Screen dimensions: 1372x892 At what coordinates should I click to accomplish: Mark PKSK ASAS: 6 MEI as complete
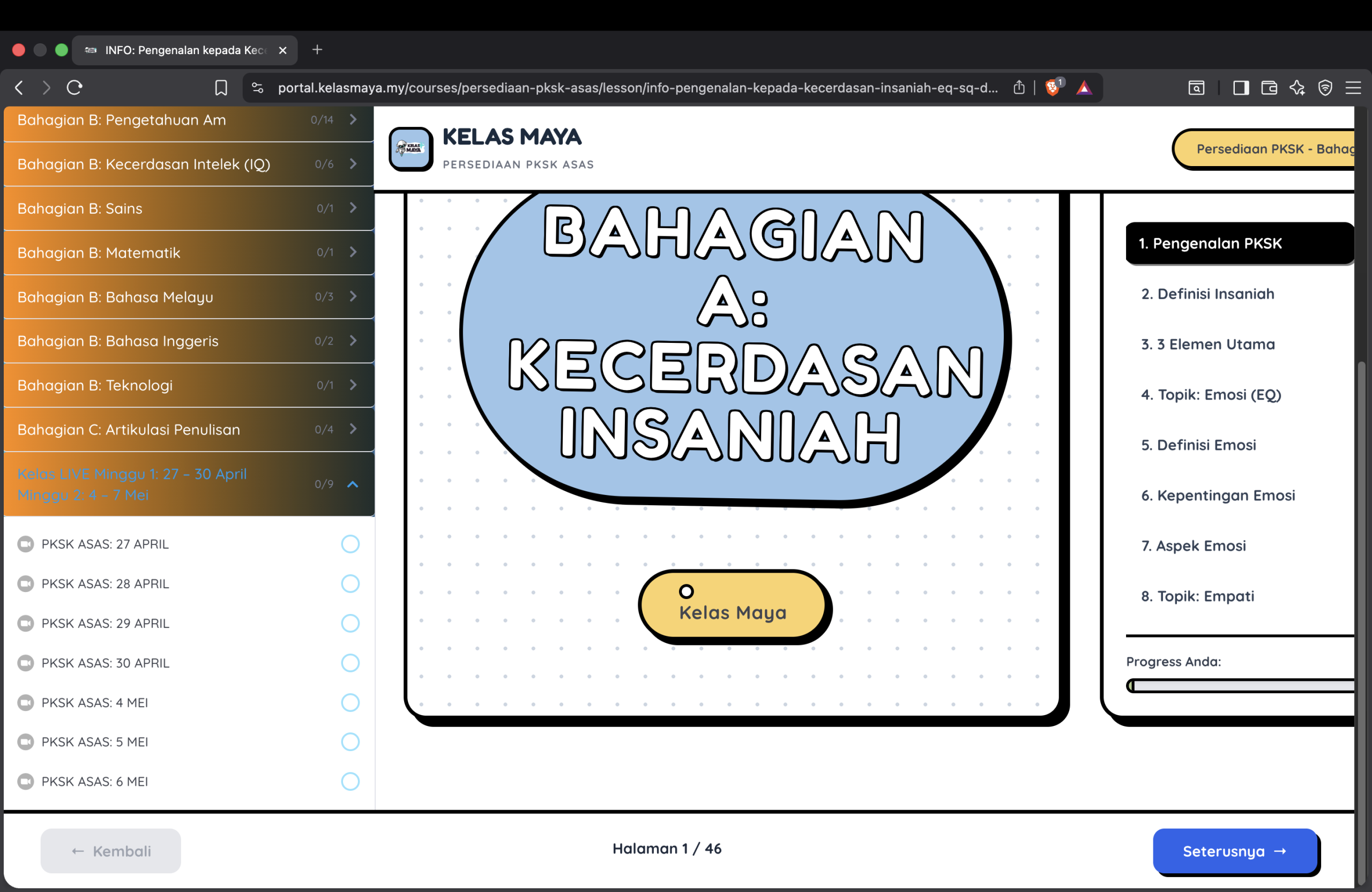[350, 781]
